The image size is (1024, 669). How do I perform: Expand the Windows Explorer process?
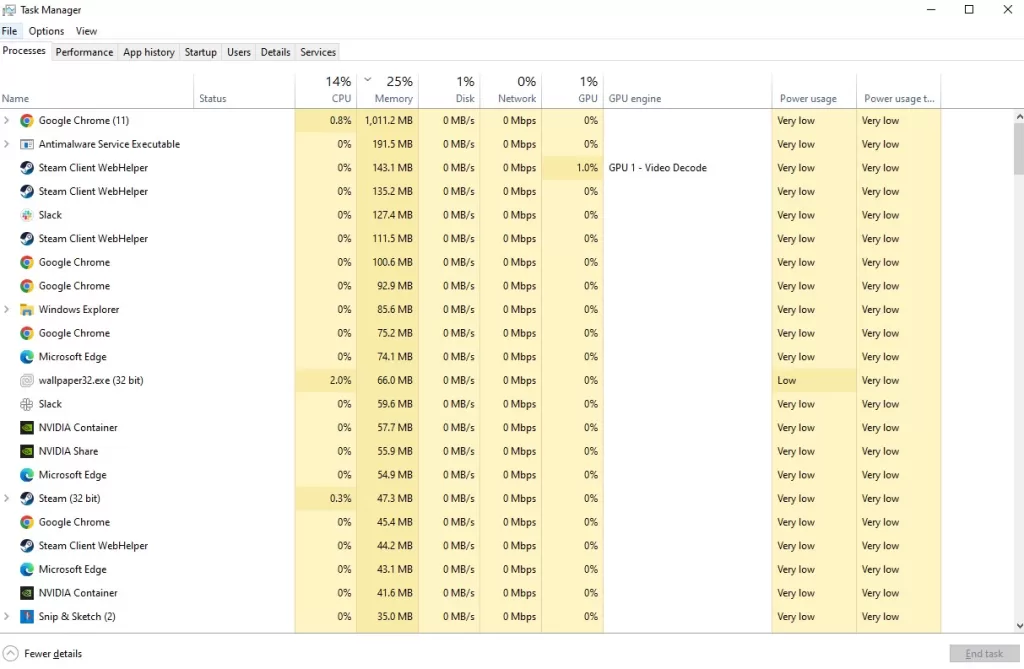(7, 310)
